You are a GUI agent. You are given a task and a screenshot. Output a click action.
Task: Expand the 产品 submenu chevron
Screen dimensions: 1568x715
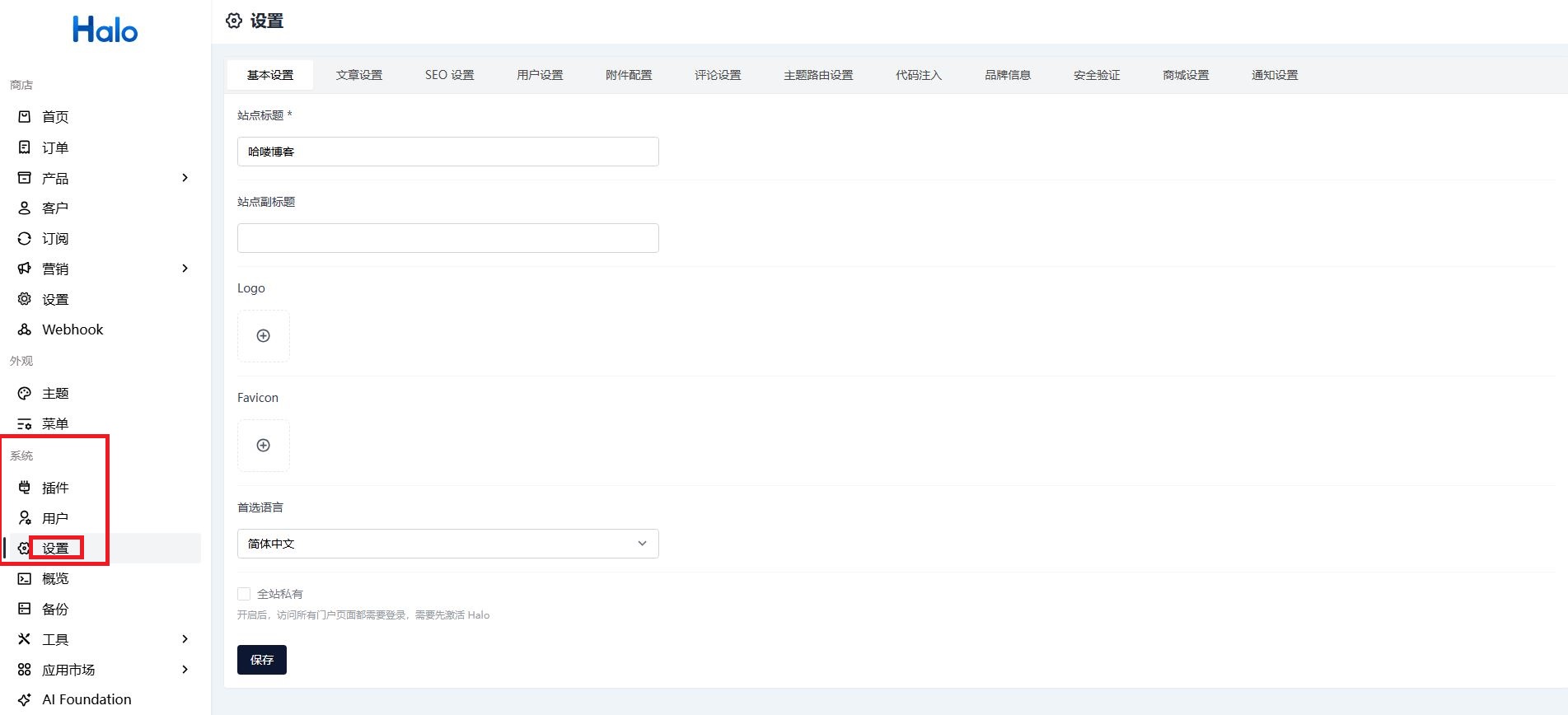[x=185, y=178]
